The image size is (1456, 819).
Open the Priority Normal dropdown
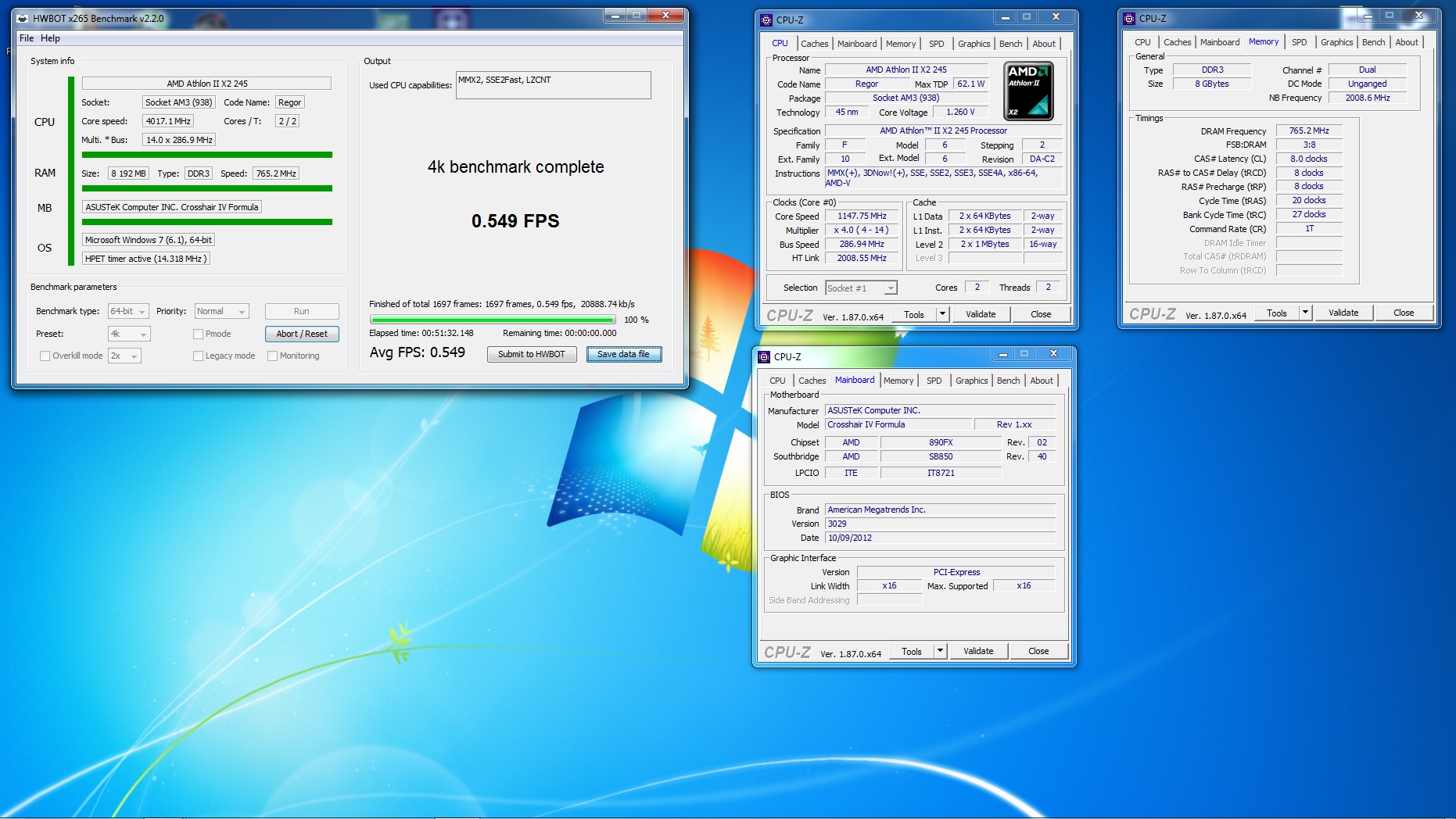221,311
